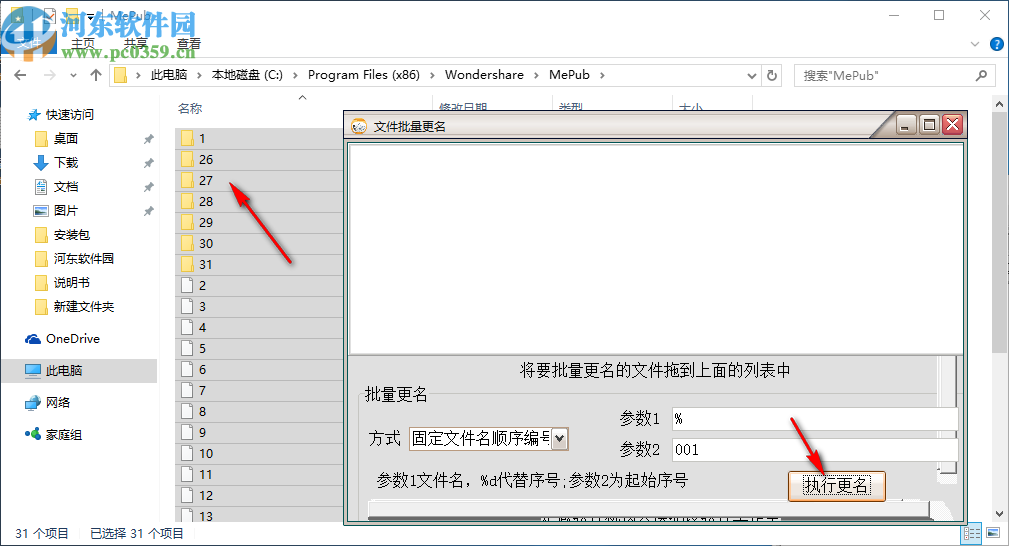Viewport: 1009px width, 546px height.
Task: Open the recent locations dropdown chevron
Action: pyautogui.click(x=73, y=75)
